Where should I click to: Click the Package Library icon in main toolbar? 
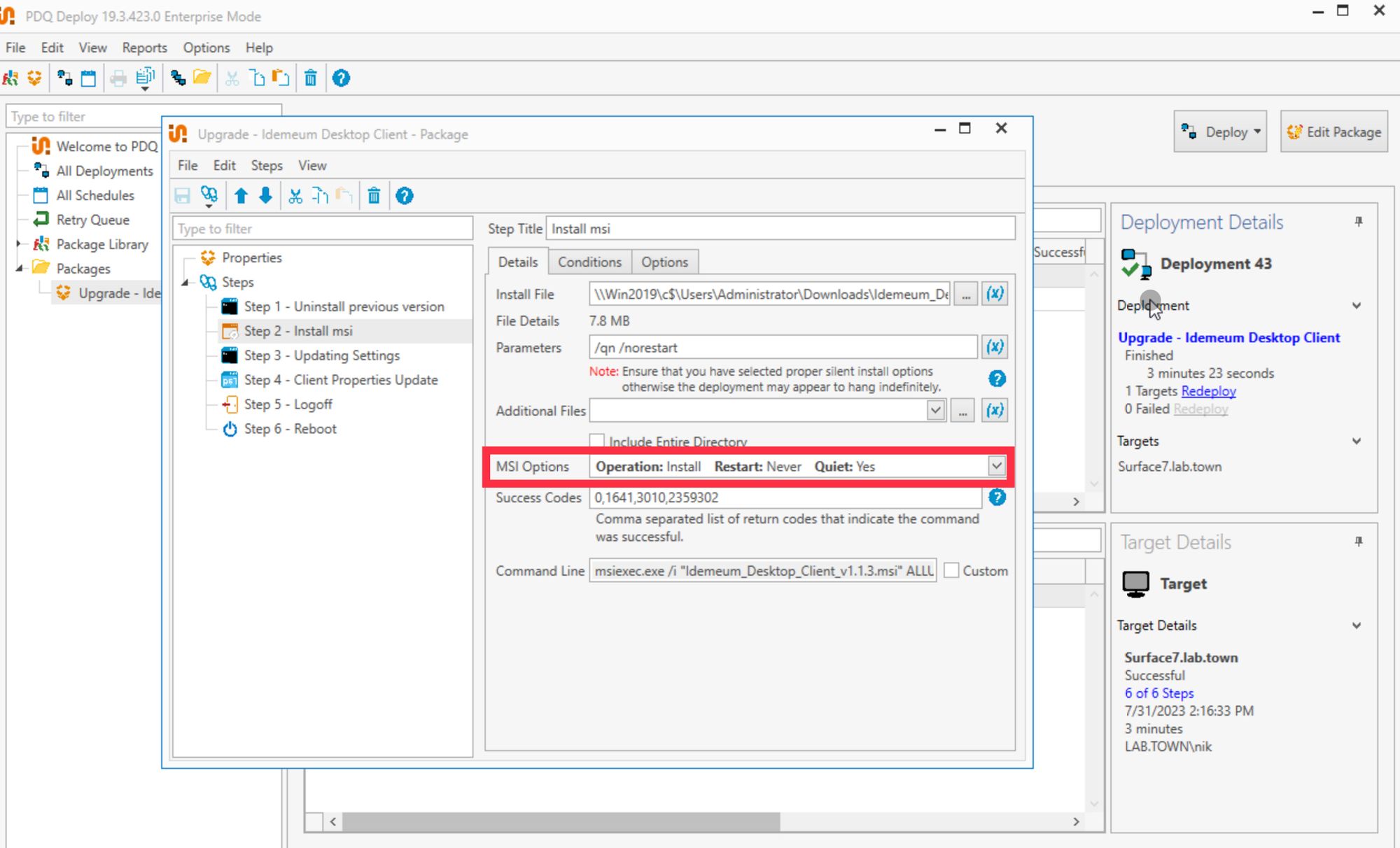point(10,78)
